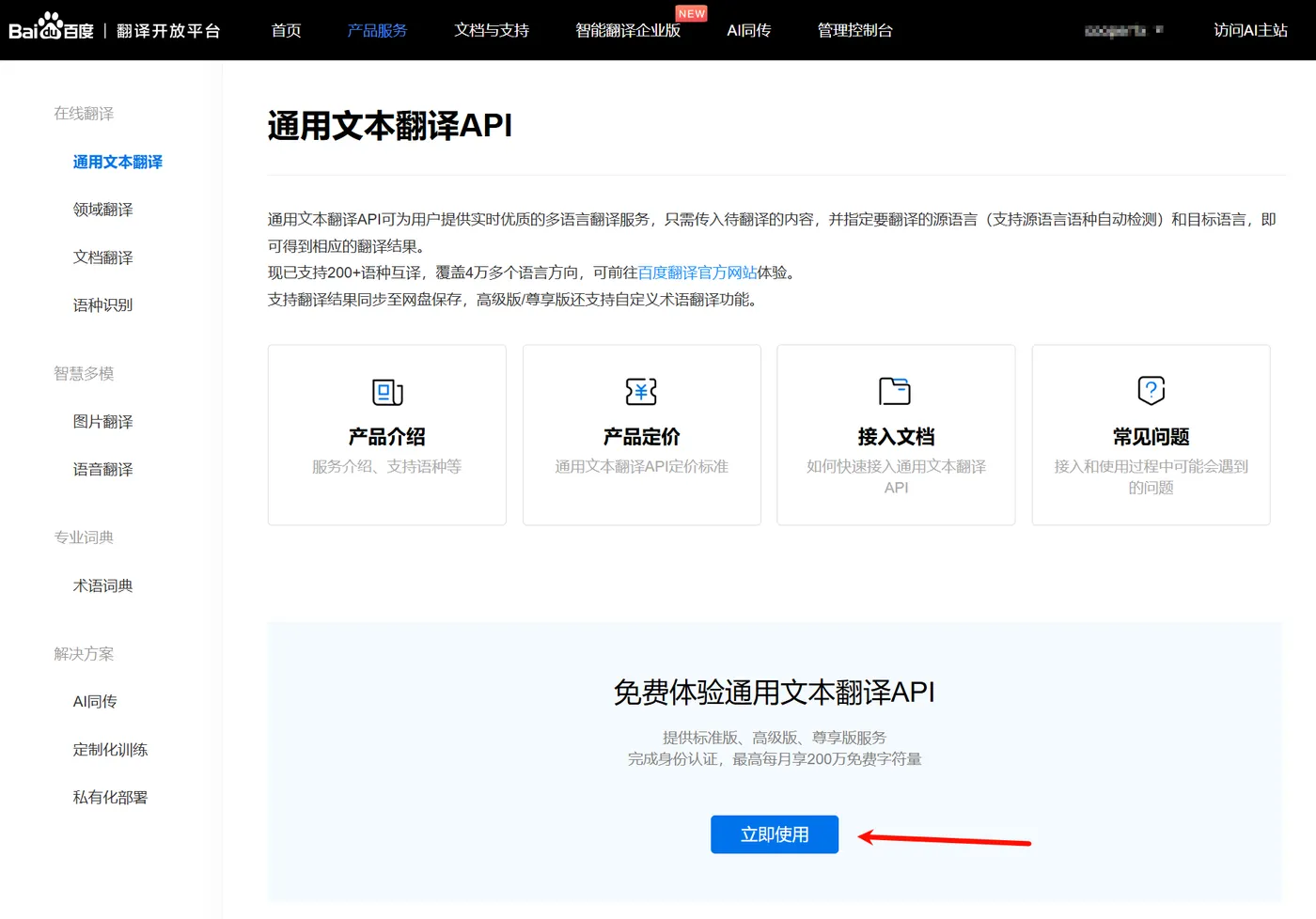Screen dimensions: 1316x919
Task: Click the 接入和使用过程中可能会遇到的问题 description
Action: pos(1151,477)
